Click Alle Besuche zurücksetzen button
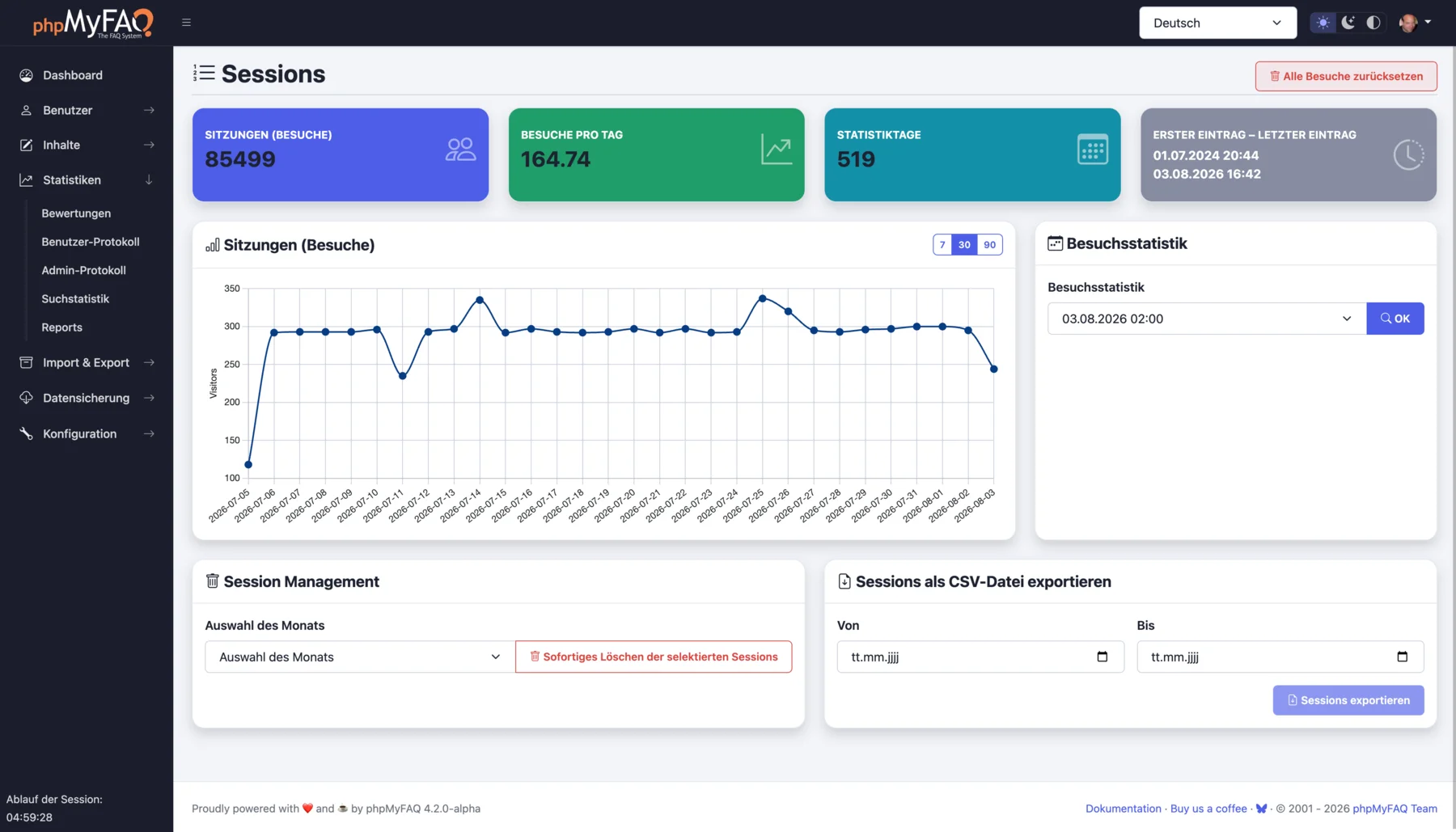Viewport: 1456px width, 832px height. [x=1346, y=76]
